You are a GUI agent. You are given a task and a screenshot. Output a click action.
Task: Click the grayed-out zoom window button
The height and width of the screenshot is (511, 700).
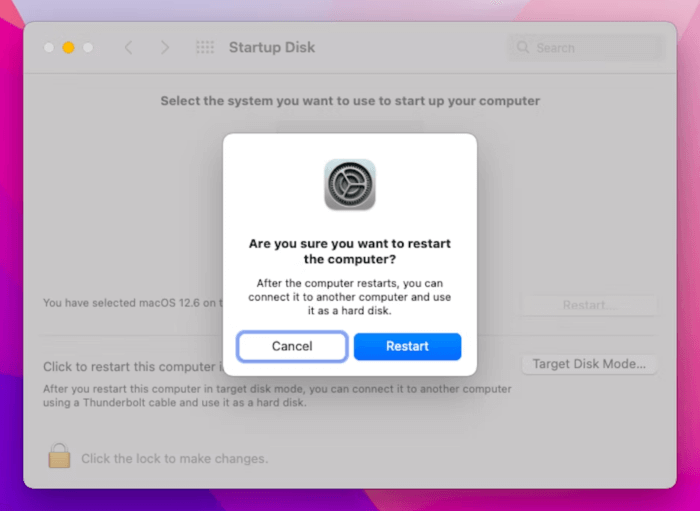coord(88,47)
